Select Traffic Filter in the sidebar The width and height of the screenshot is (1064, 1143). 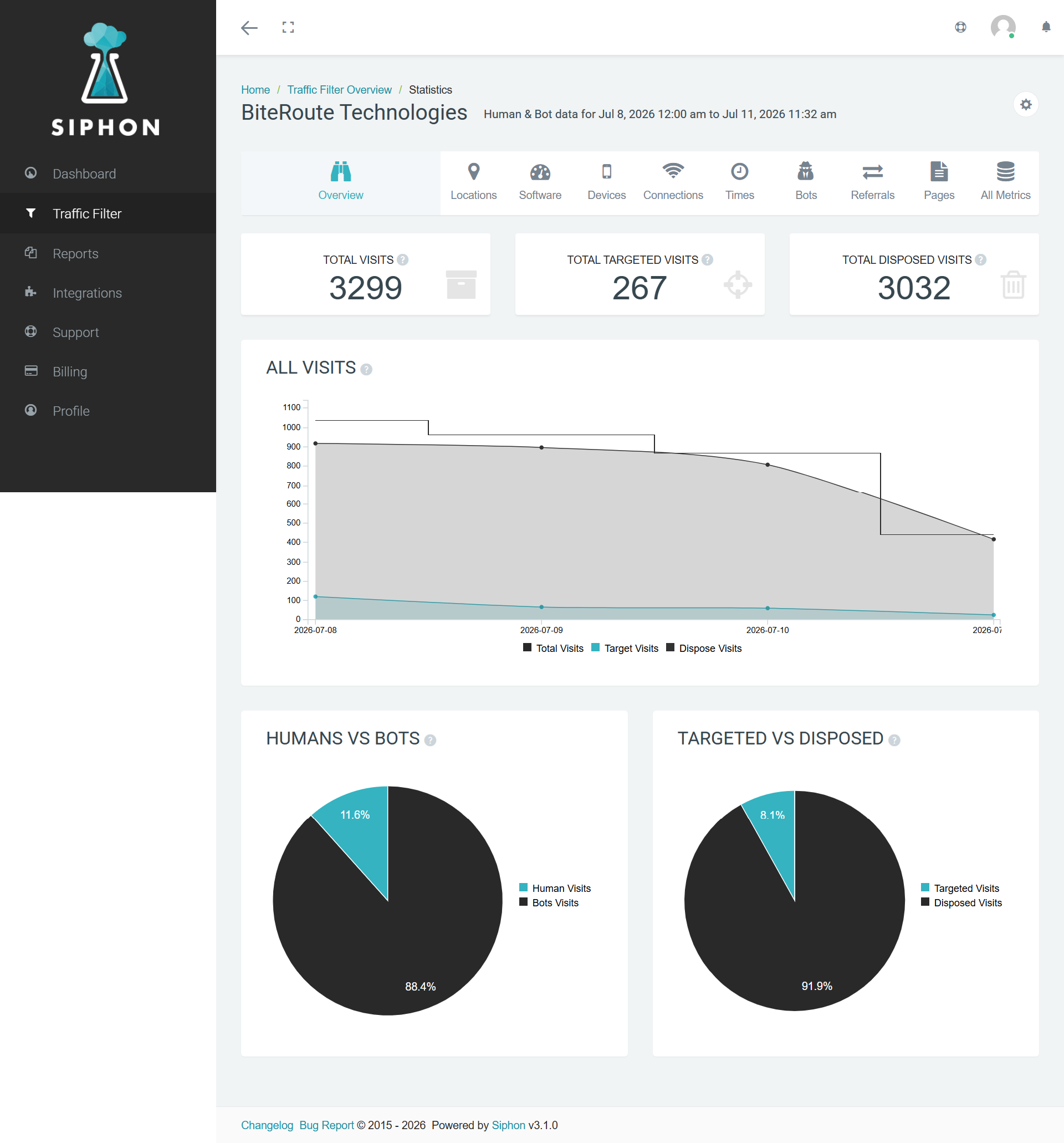coord(108,213)
